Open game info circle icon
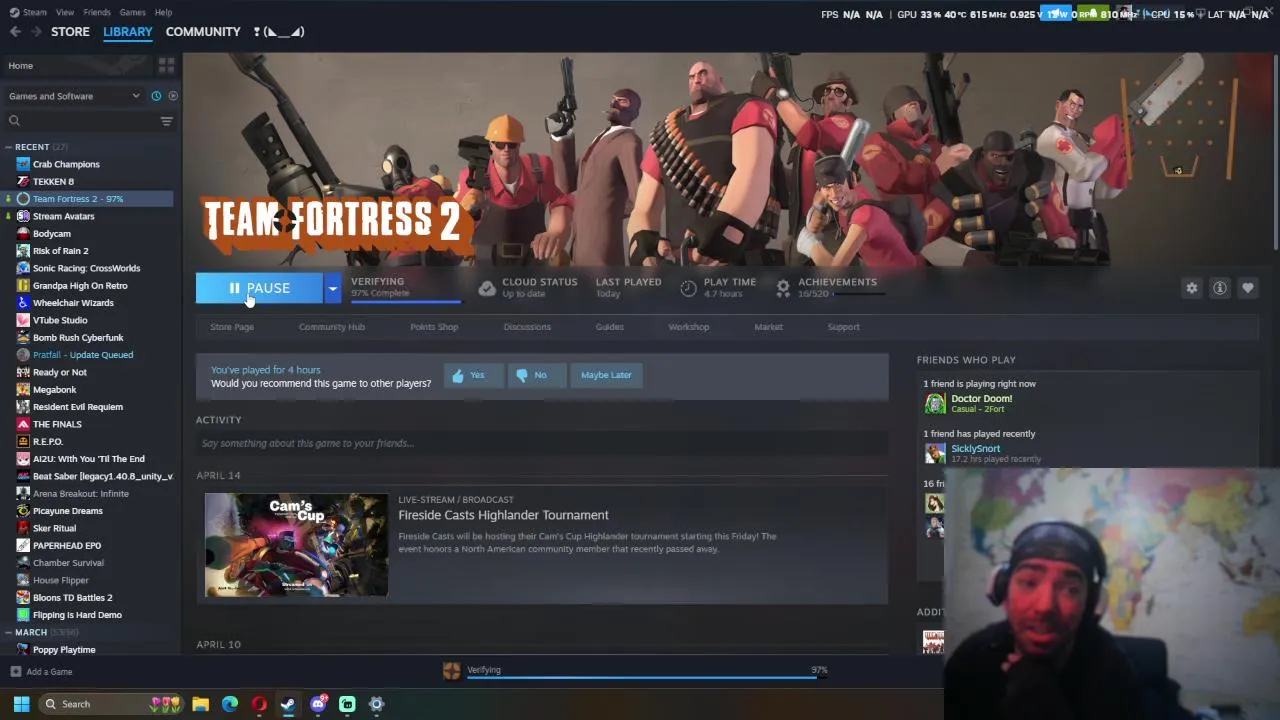The height and width of the screenshot is (720, 1280). pos(1220,288)
